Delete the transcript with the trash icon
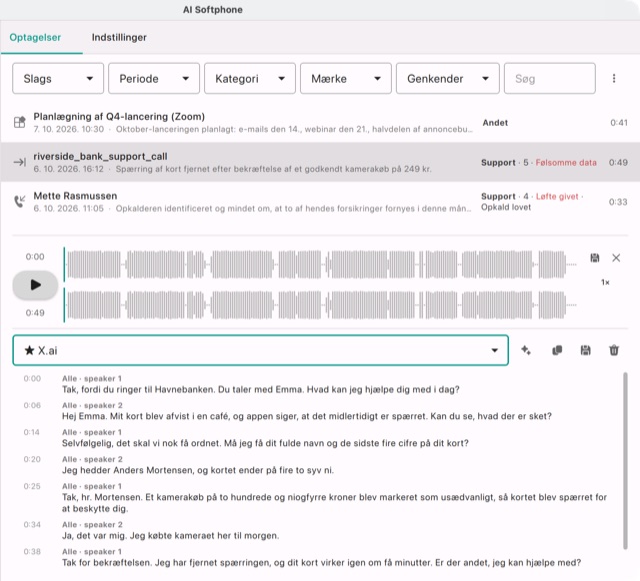 614,350
